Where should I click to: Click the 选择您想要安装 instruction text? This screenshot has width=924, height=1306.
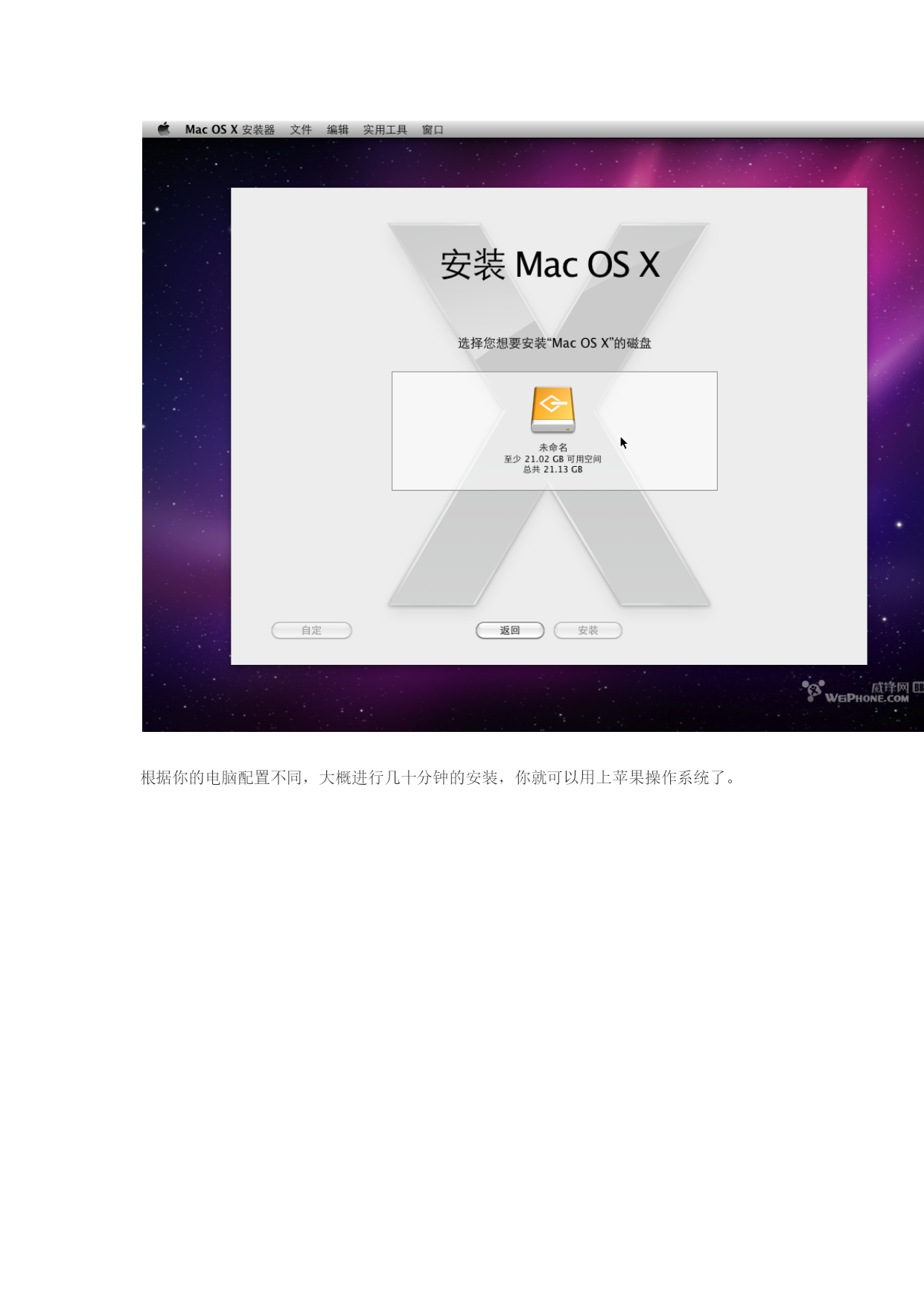tap(555, 343)
